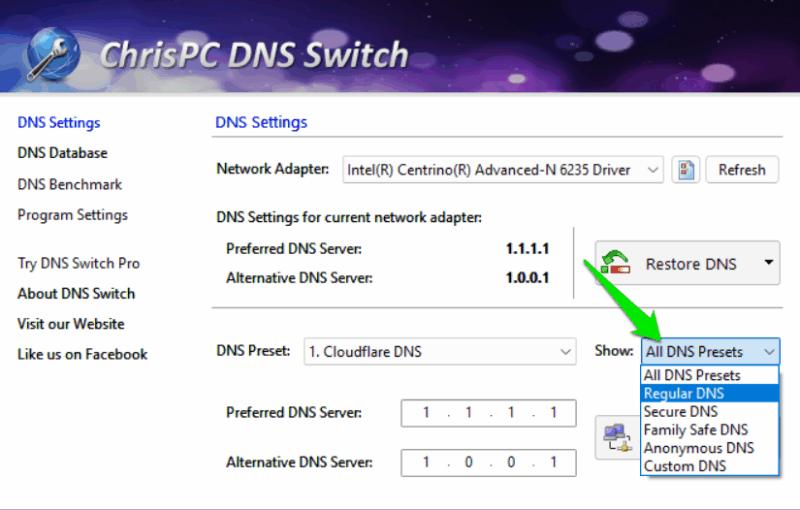Open the DNS Preset dropdown
Viewport: 800px width, 510px height.
[x=440, y=351]
